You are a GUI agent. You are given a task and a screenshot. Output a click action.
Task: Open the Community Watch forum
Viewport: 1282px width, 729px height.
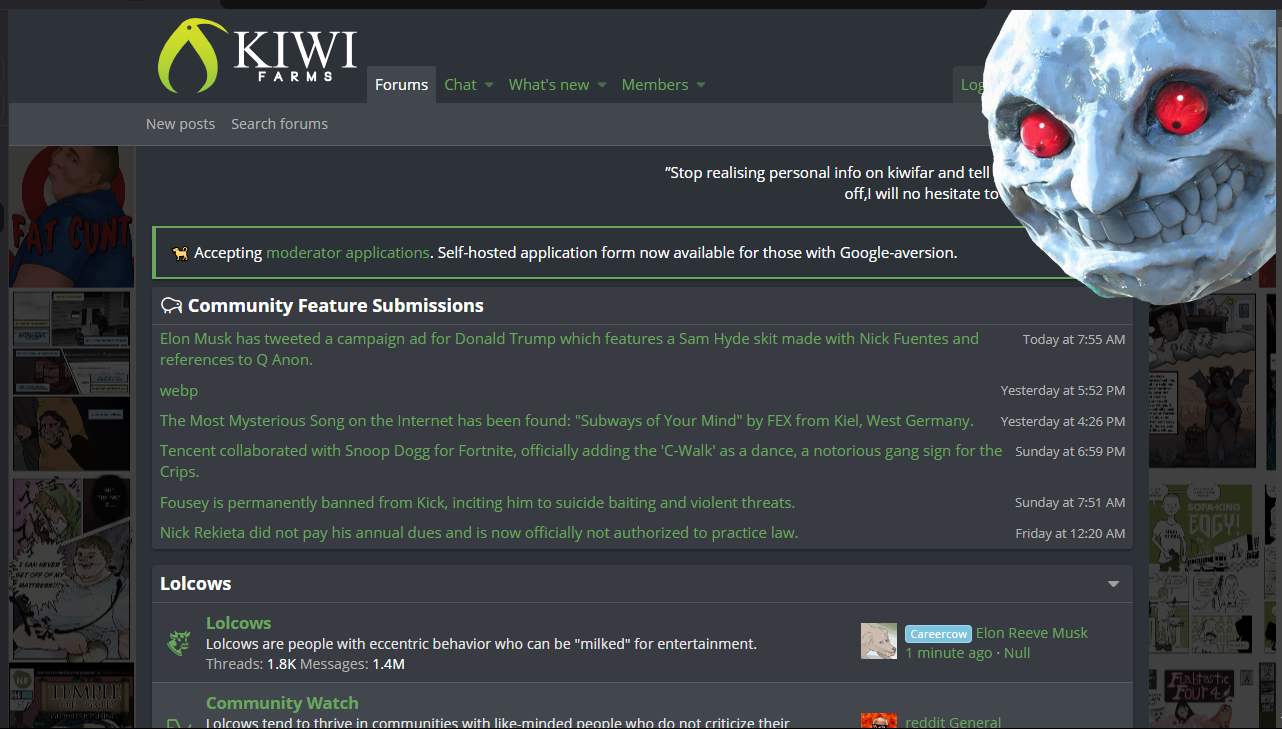pos(282,703)
